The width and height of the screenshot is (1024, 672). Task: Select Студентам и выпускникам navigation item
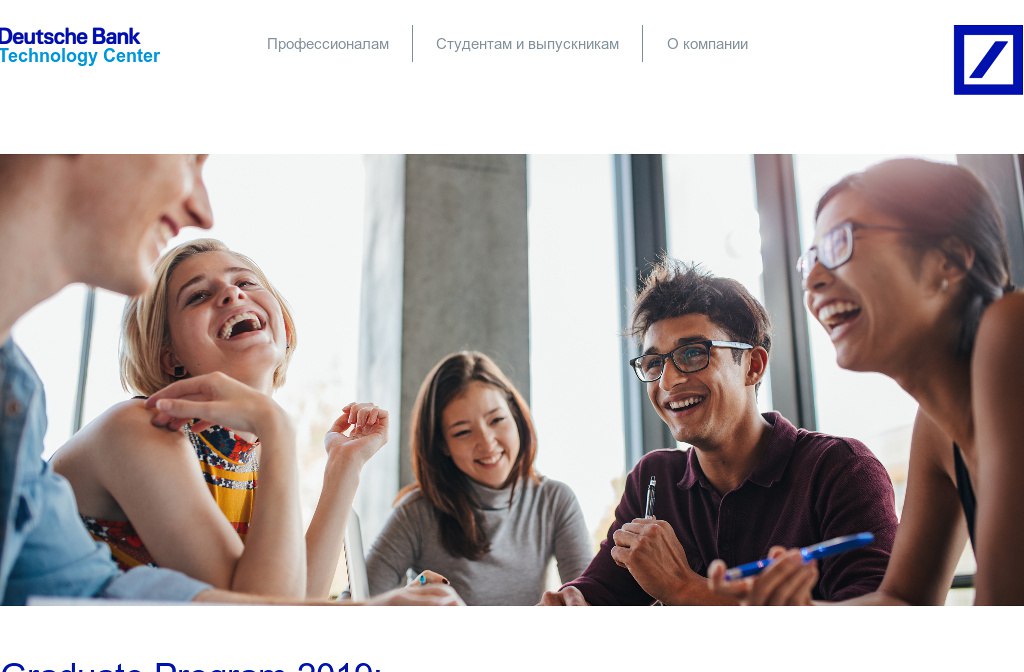(x=527, y=44)
